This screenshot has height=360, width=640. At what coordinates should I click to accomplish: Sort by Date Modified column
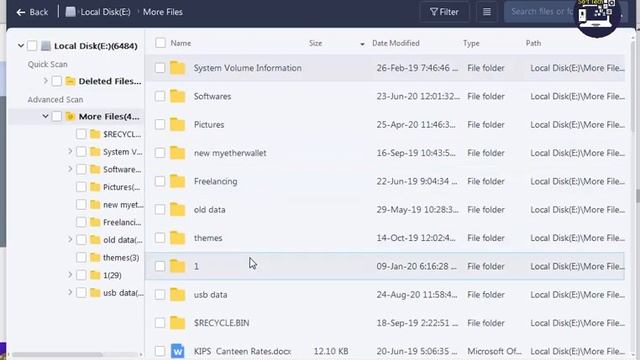[x=396, y=43]
